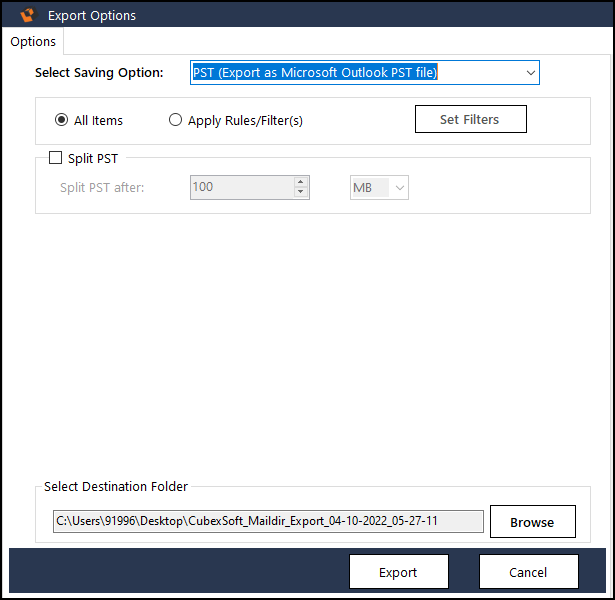Screen dimensions: 615x600
Task: Click the Select Saving Option label
Action: [x=99, y=73]
